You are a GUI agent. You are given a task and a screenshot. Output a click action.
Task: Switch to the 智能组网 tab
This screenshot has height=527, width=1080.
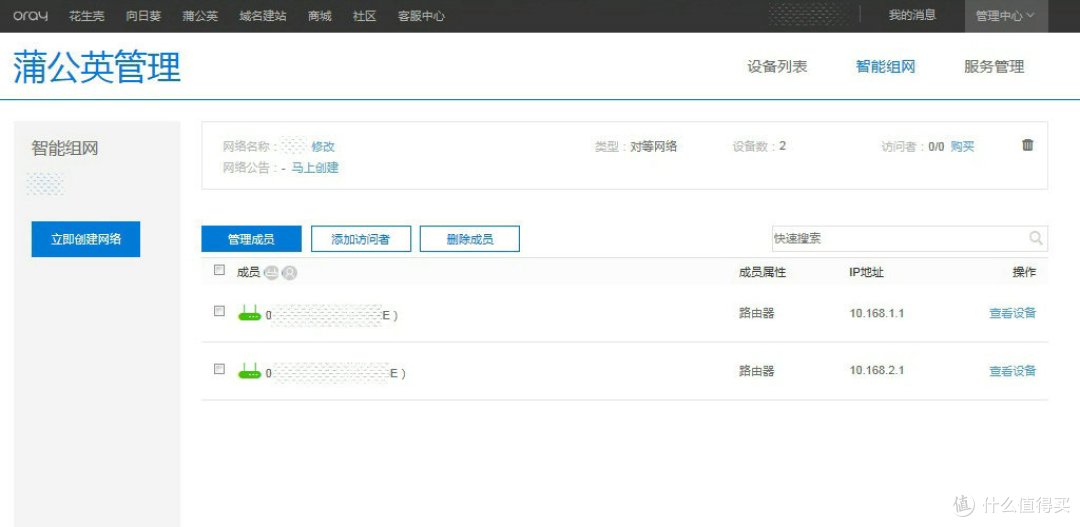tap(886, 67)
